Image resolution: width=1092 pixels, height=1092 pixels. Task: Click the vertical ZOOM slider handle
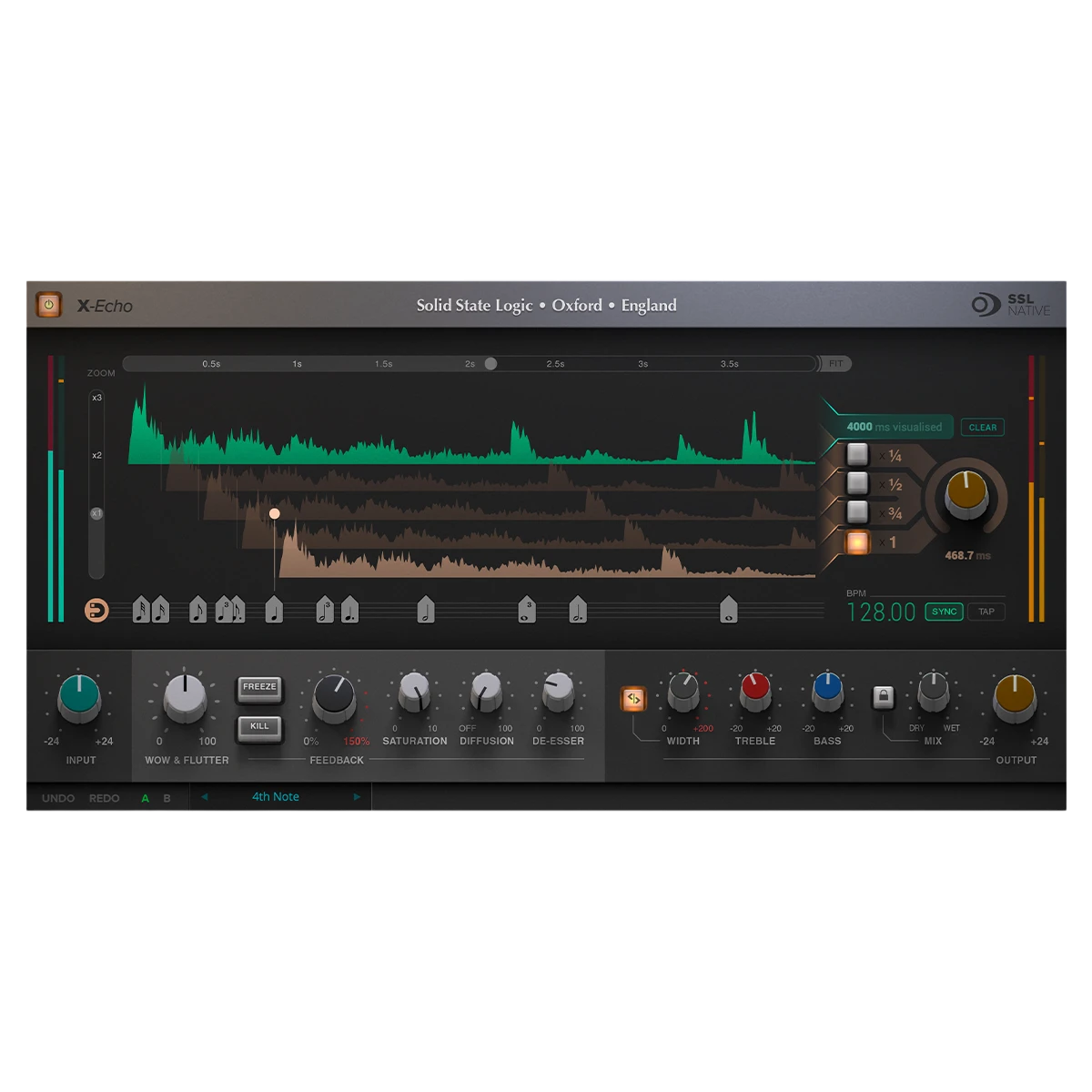point(96,514)
